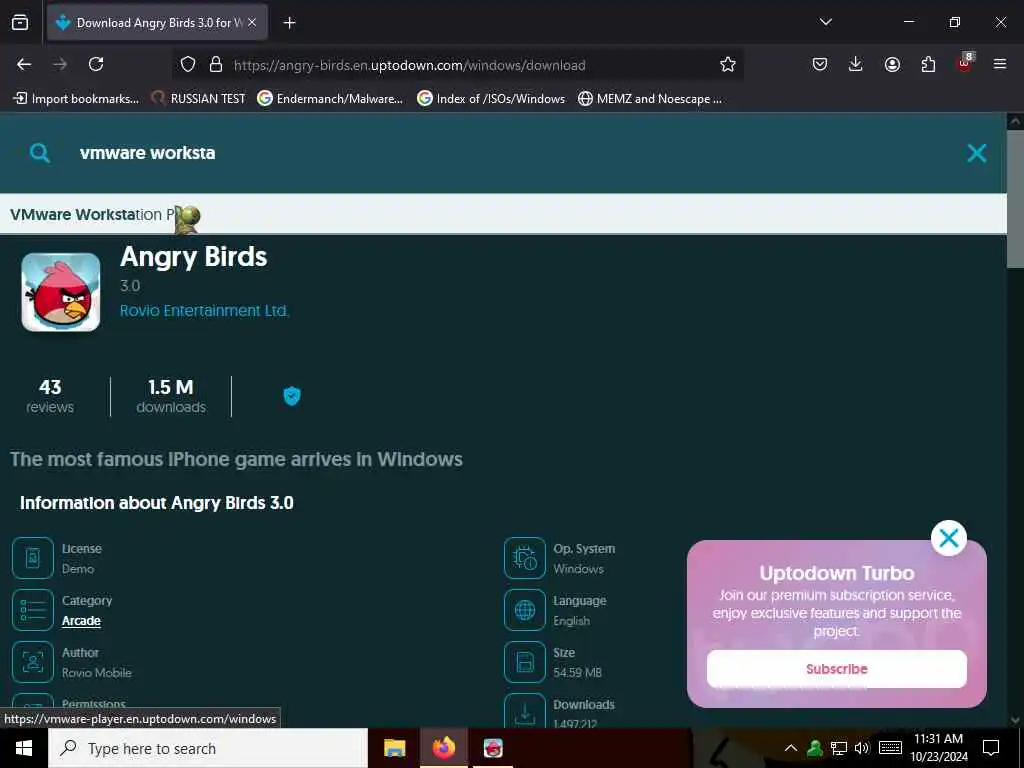Open the RUSSIAN TEST bookmark
The image size is (1024, 768).
(x=198, y=99)
